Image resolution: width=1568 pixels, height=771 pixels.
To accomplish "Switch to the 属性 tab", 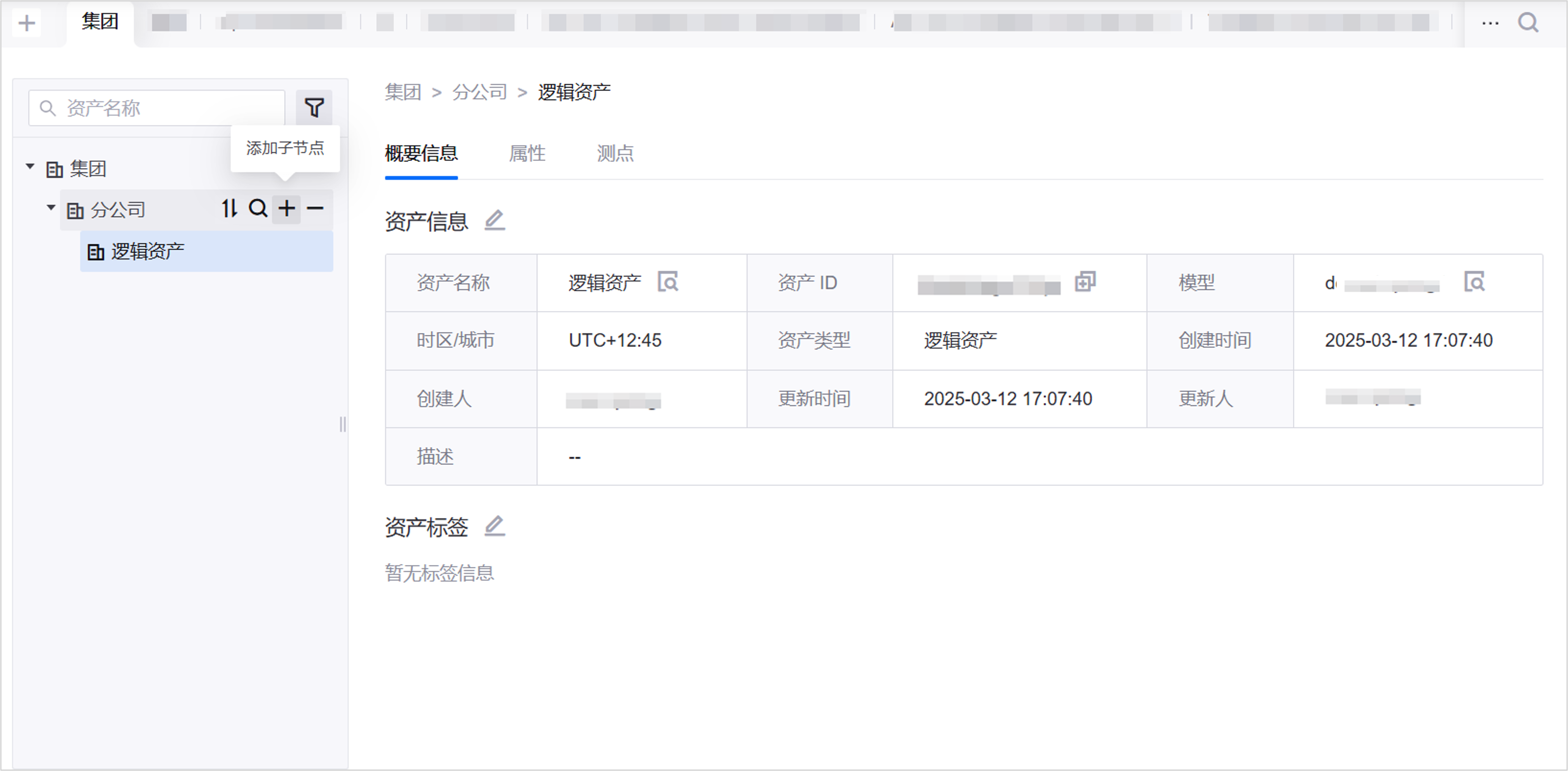I will point(527,153).
